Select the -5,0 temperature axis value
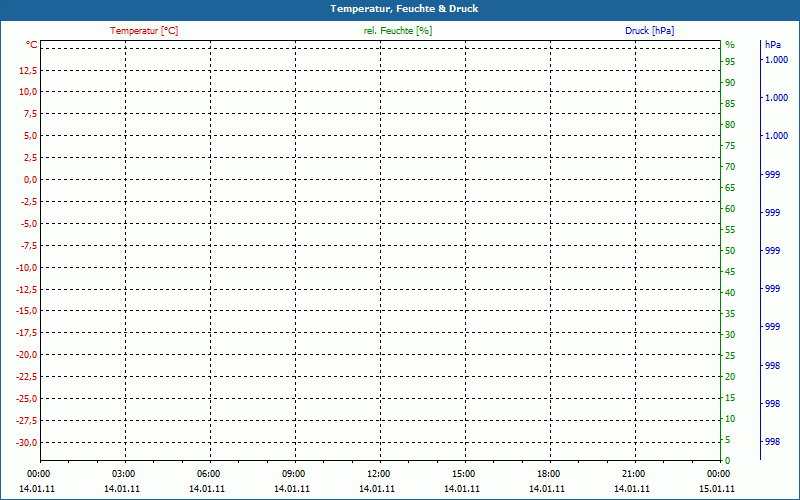The width and height of the screenshot is (800, 500). tap(29, 223)
